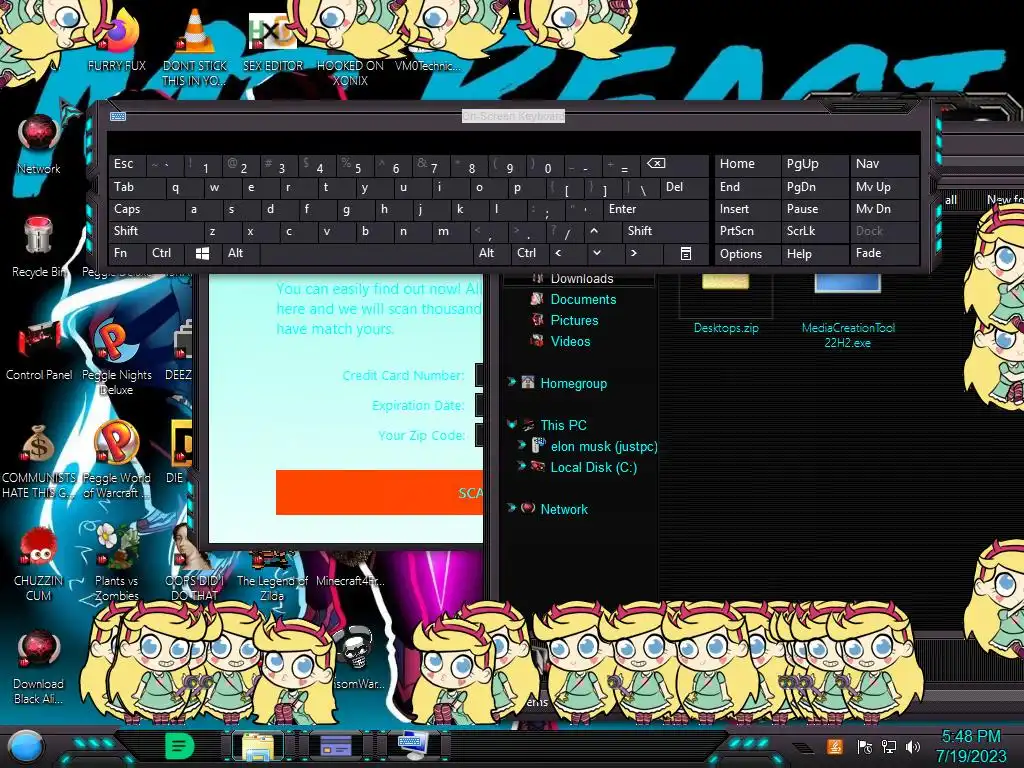Image resolution: width=1024 pixels, height=768 pixels.
Task: Click the Java orange tray icon
Action: [x=835, y=746]
